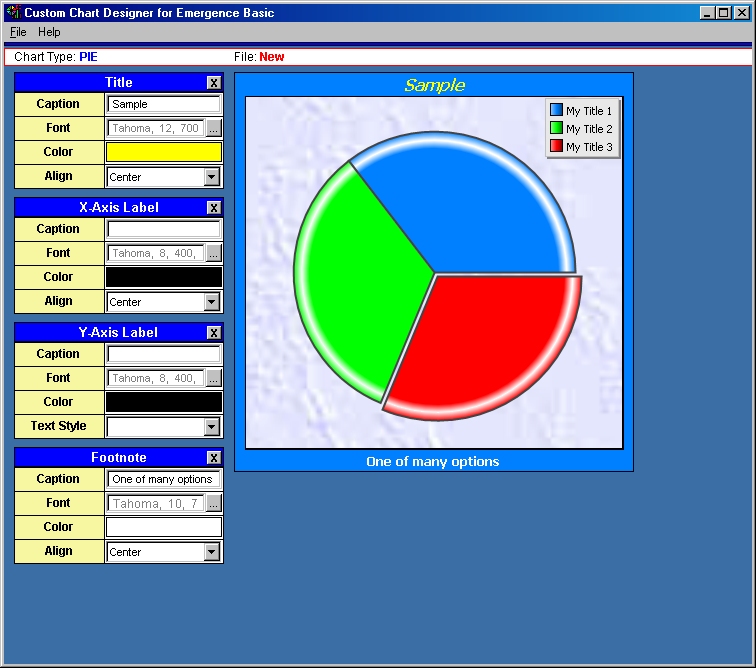The height and width of the screenshot is (668, 756).
Task: Open font picker for Y-Axis Label
Action: click(214, 378)
